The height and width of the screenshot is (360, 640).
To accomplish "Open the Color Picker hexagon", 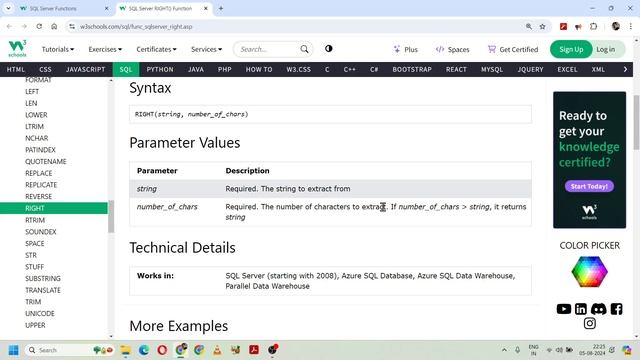I will [589, 272].
